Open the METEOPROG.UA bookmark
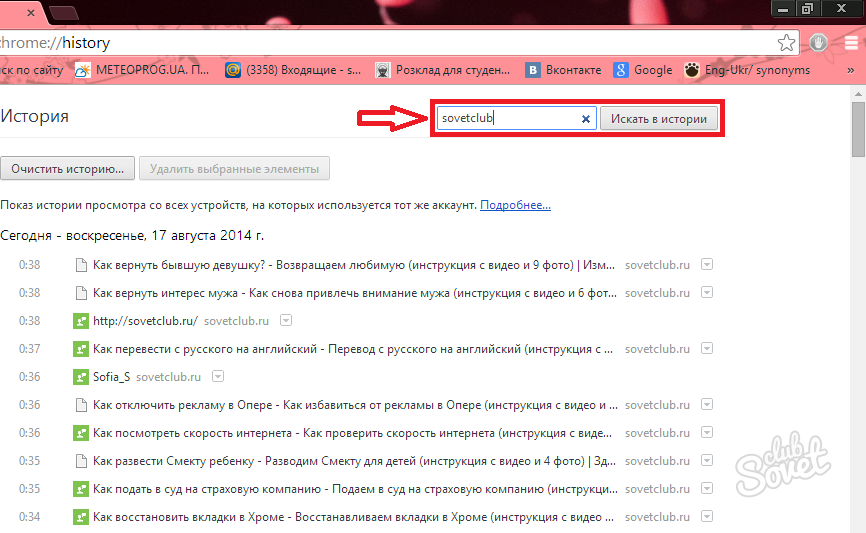The width and height of the screenshot is (866, 533). click(x=142, y=70)
